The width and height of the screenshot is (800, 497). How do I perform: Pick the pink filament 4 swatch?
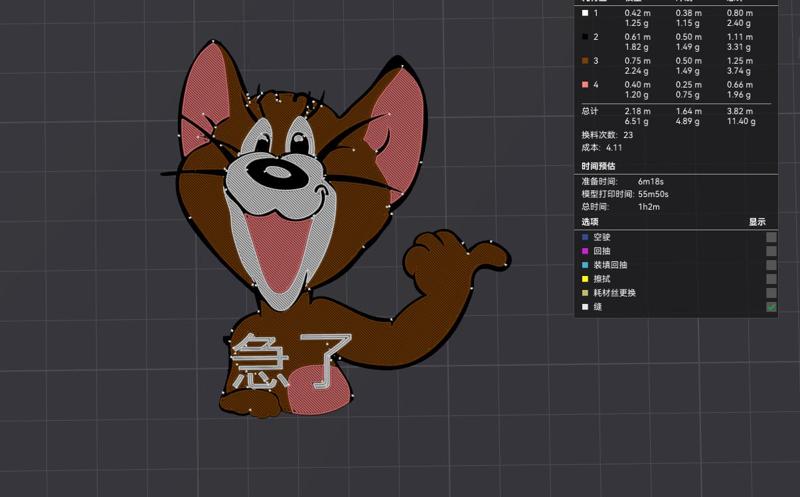tap(585, 85)
